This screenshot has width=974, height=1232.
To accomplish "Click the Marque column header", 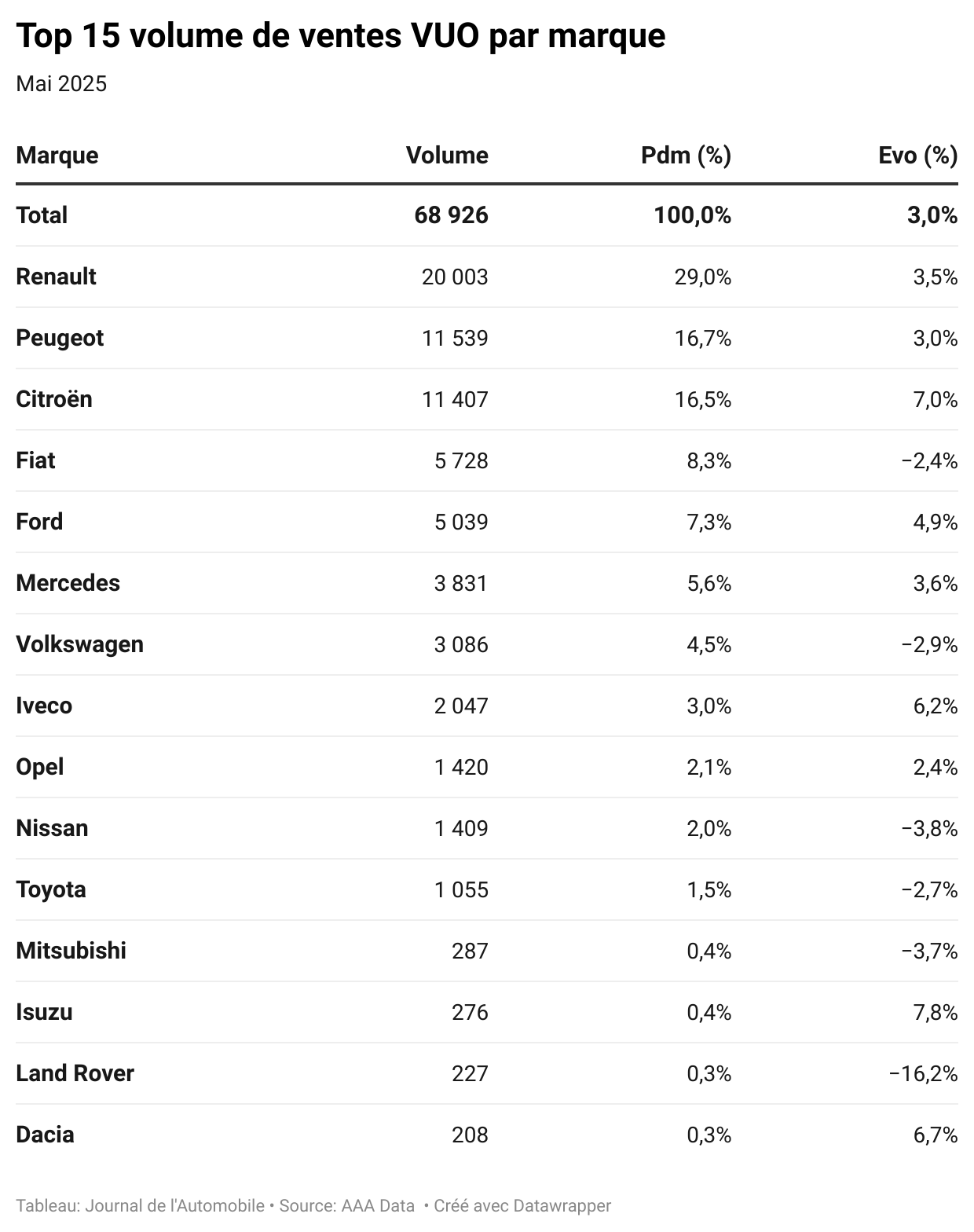I will [57, 156].
